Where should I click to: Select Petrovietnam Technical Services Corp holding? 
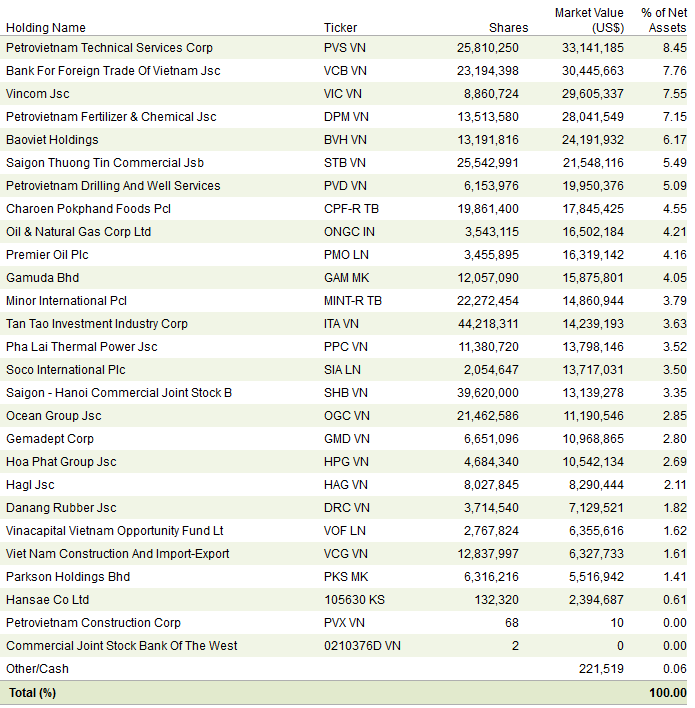109,48
